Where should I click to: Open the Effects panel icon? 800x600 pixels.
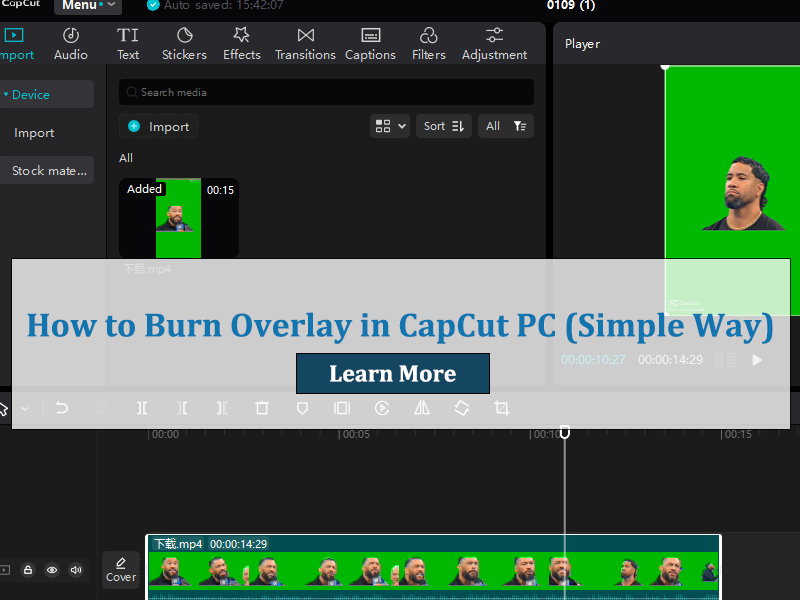(x=241, y=43)
